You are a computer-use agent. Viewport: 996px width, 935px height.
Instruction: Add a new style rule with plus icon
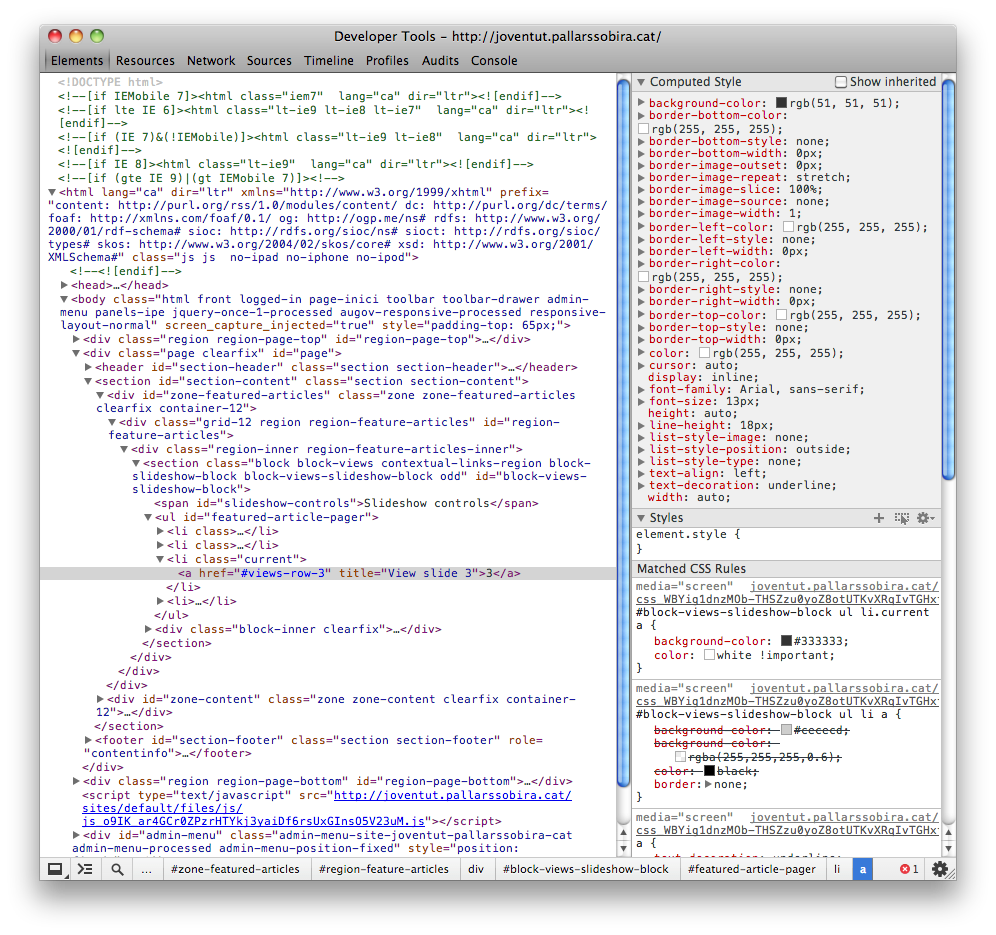coord(878,518)
